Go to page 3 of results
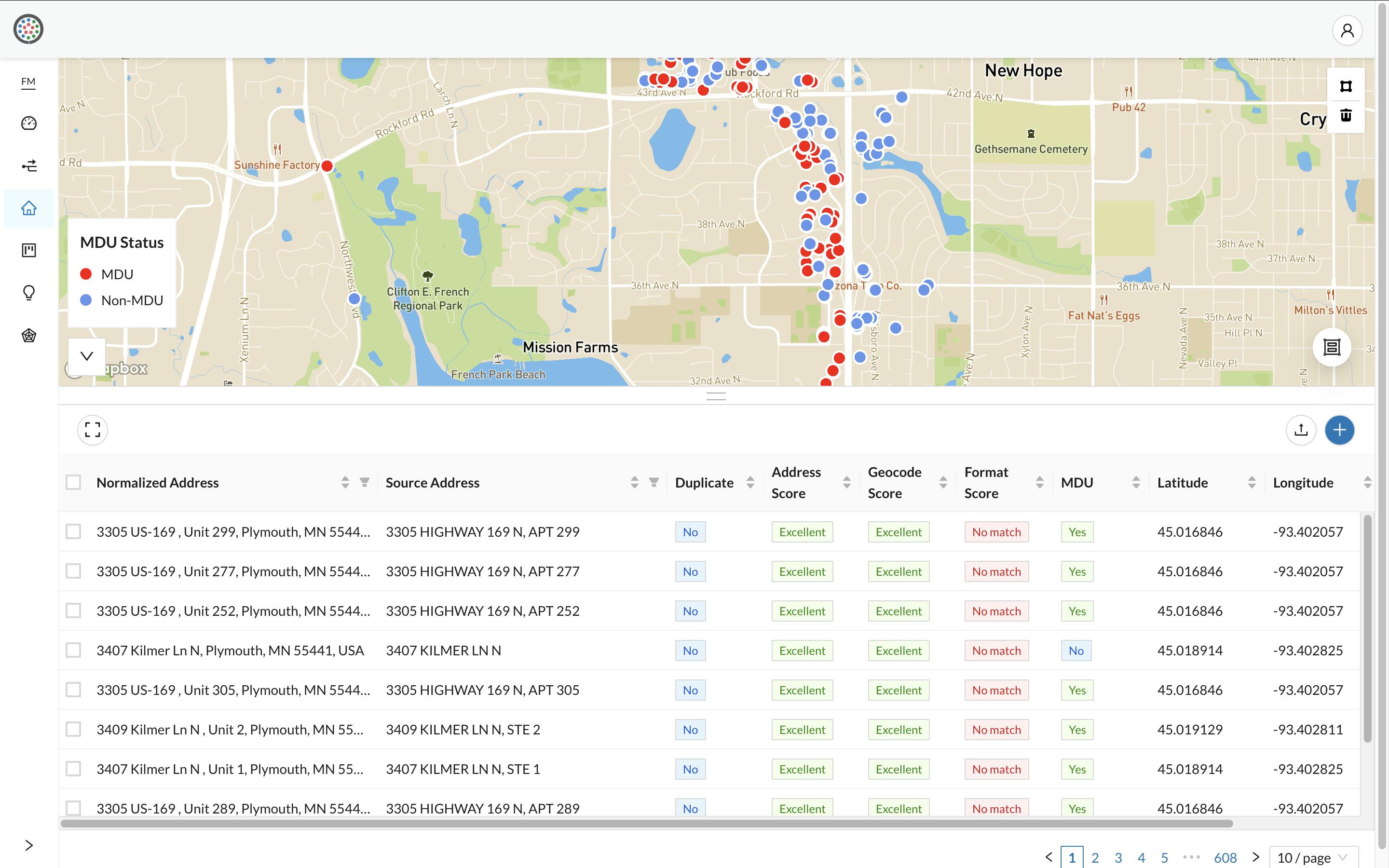1389x868 pixels. (1118, 858)
